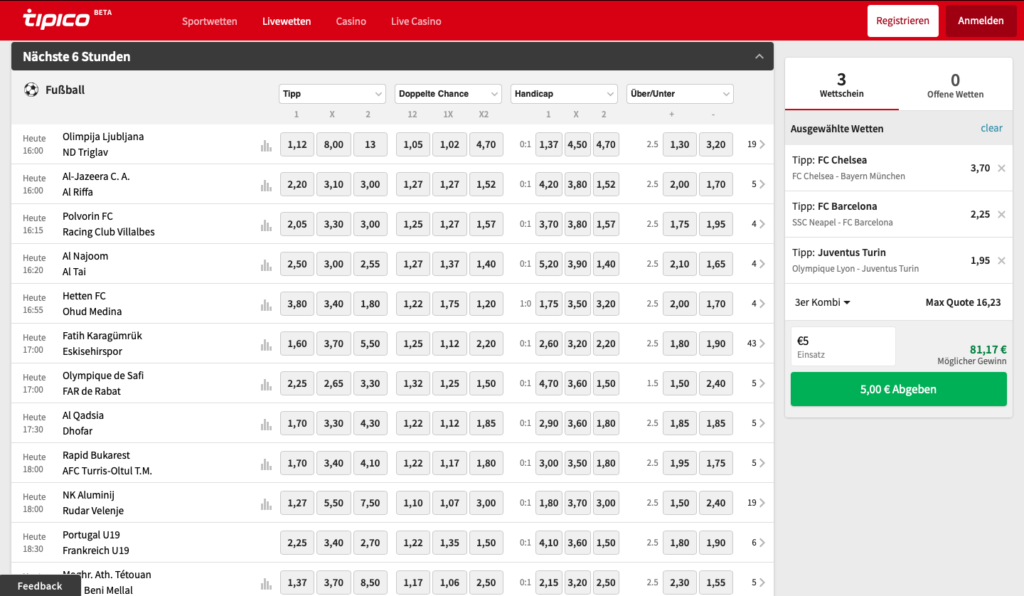
Task: Go to Sportwetten in top navigation
Action: (x=210, y=21)
